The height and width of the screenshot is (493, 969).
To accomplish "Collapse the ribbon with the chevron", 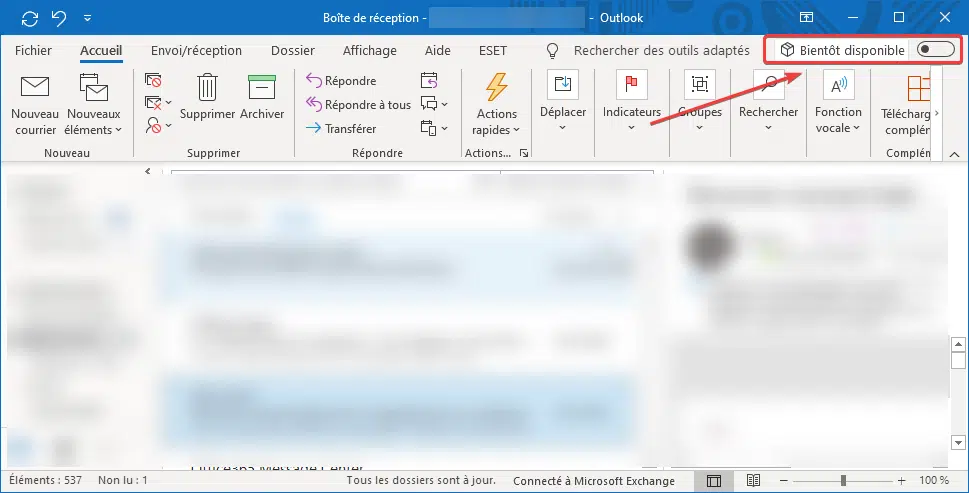I will 954,154.
